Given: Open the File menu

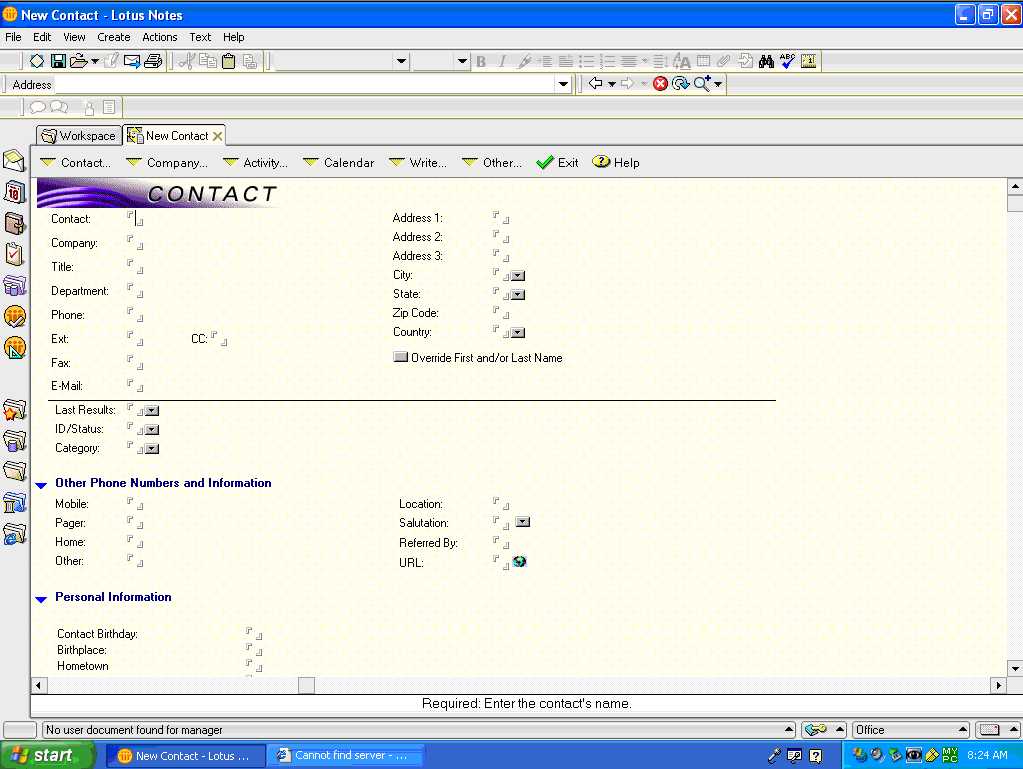Looking at the screenshot, I should (x=13, y=37).
